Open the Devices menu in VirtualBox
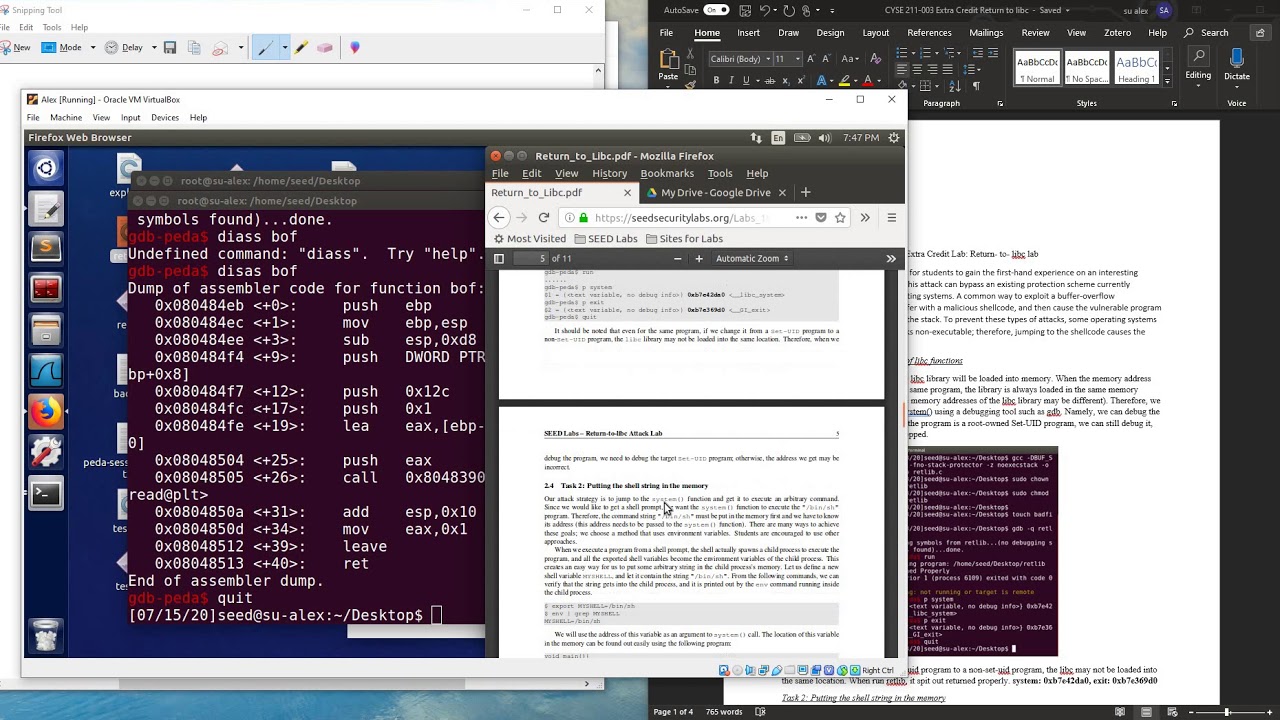This screenshot has width=1280, height=720. (165, 118)
